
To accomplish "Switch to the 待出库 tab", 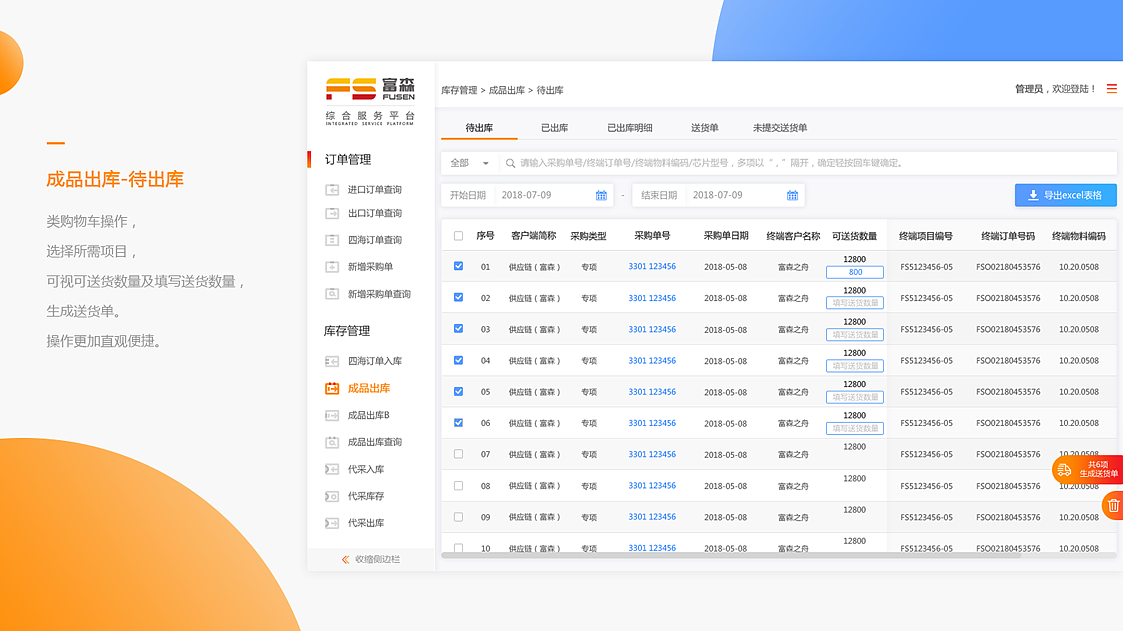I will point(479,127).
